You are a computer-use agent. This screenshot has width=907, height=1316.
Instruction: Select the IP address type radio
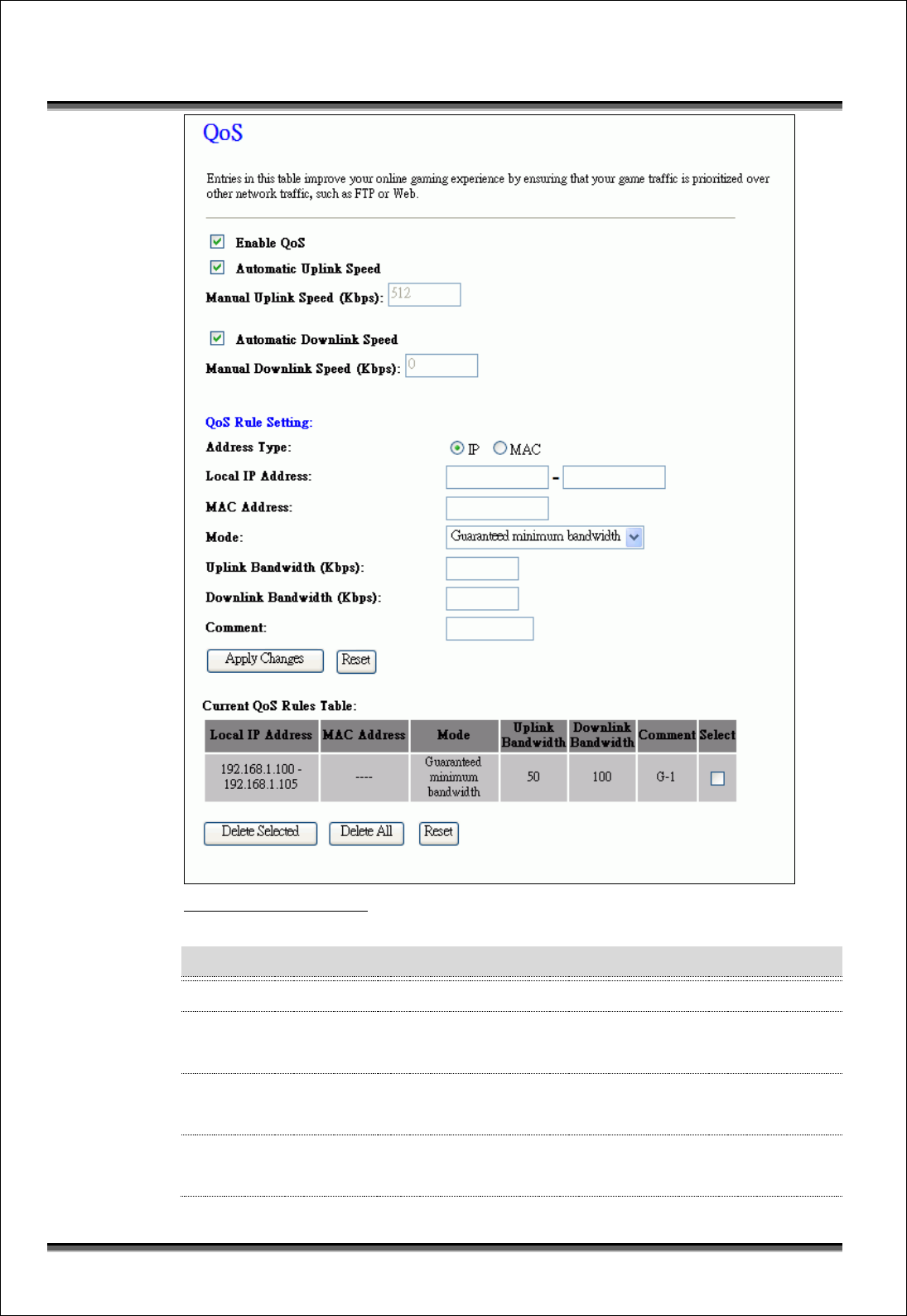click(457, 448)
